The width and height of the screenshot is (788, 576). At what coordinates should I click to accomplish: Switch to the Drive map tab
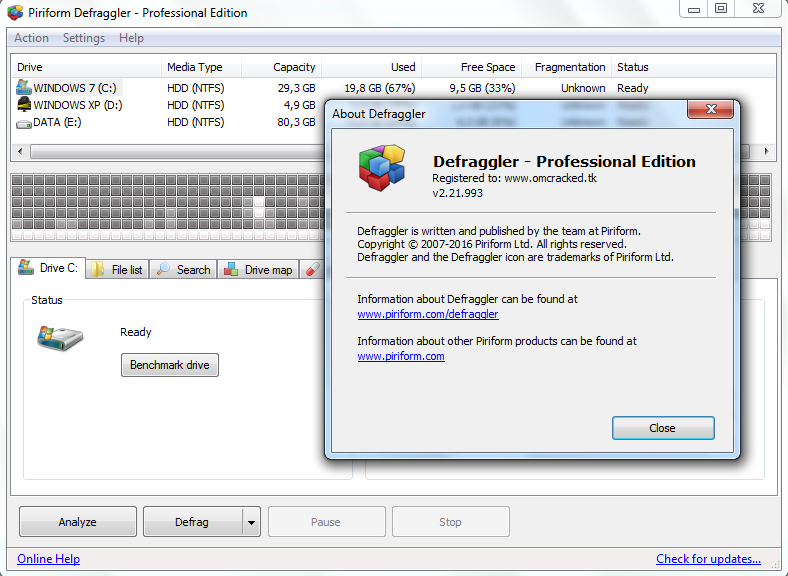coord(258,269)
